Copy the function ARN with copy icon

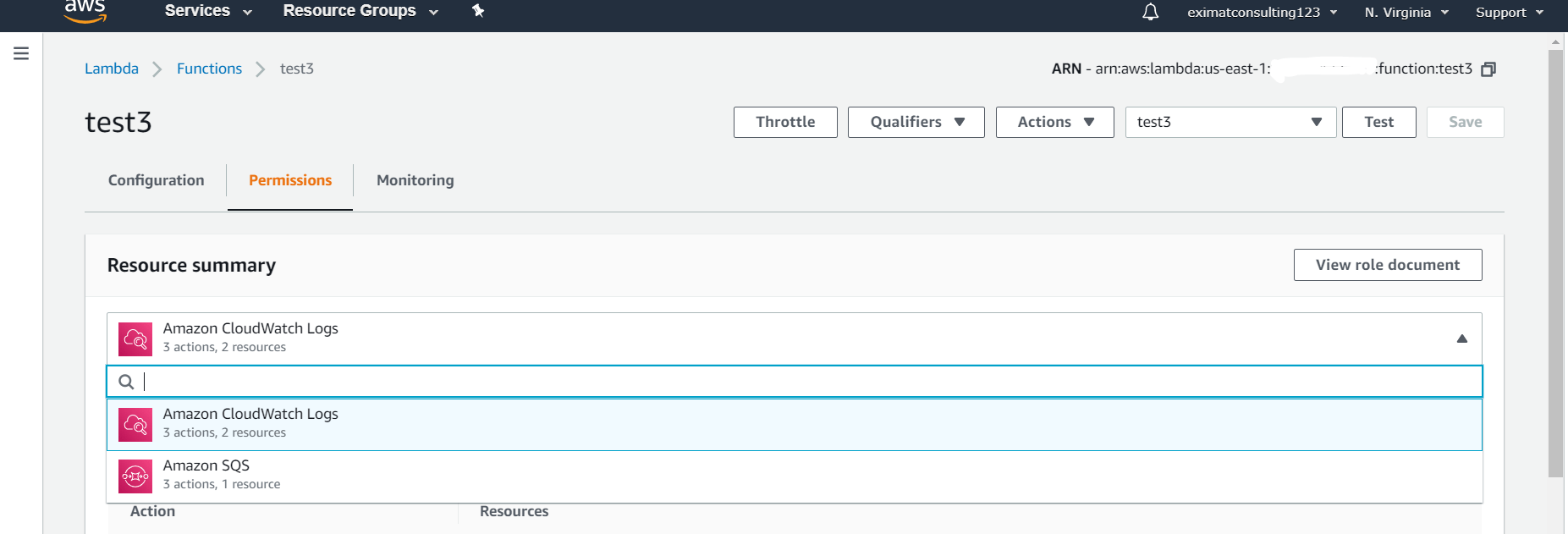[1488, 69]
